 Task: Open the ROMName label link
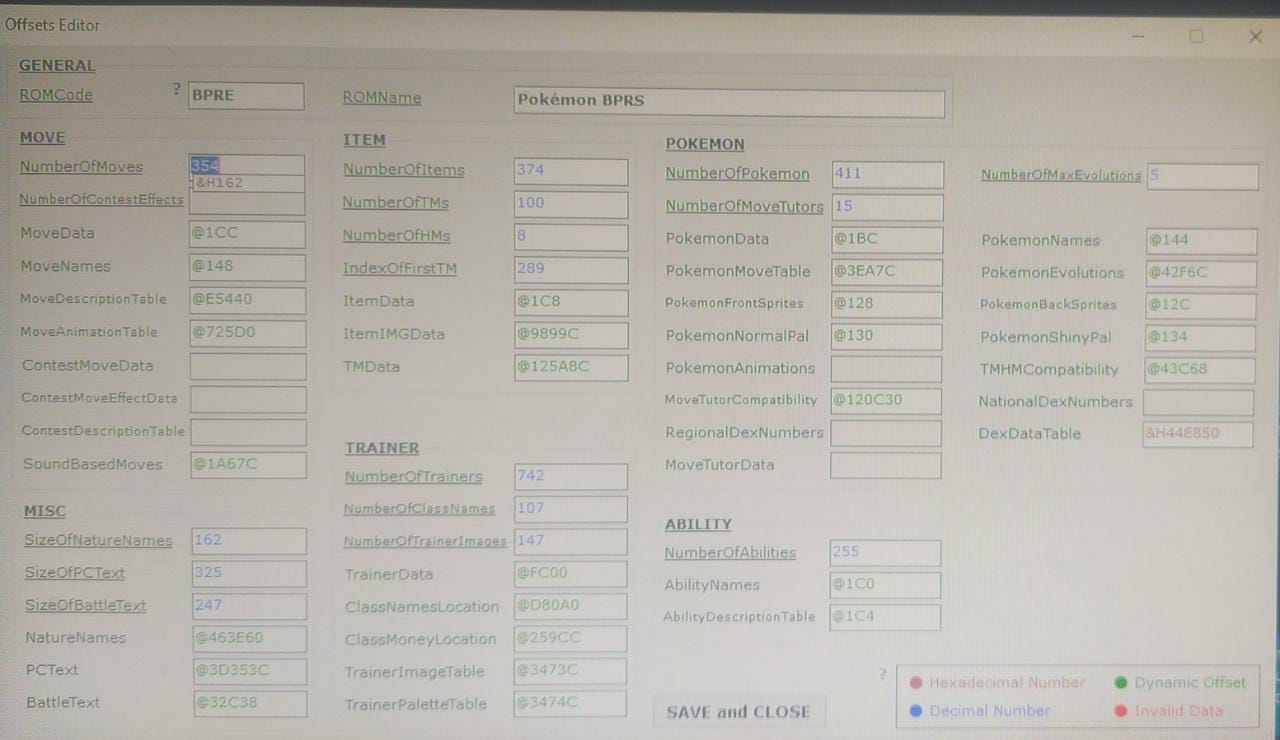(382, 98)
